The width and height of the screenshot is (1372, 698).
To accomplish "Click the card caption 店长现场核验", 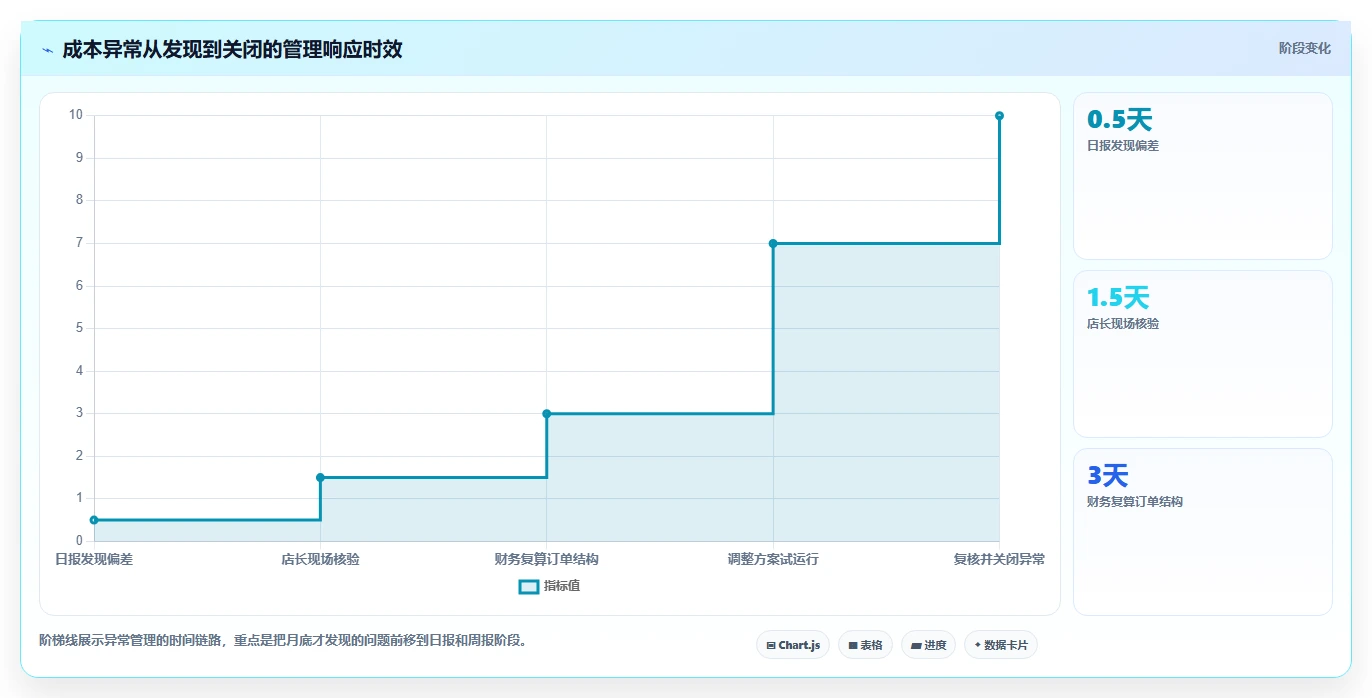I will tap(1123, 324).
